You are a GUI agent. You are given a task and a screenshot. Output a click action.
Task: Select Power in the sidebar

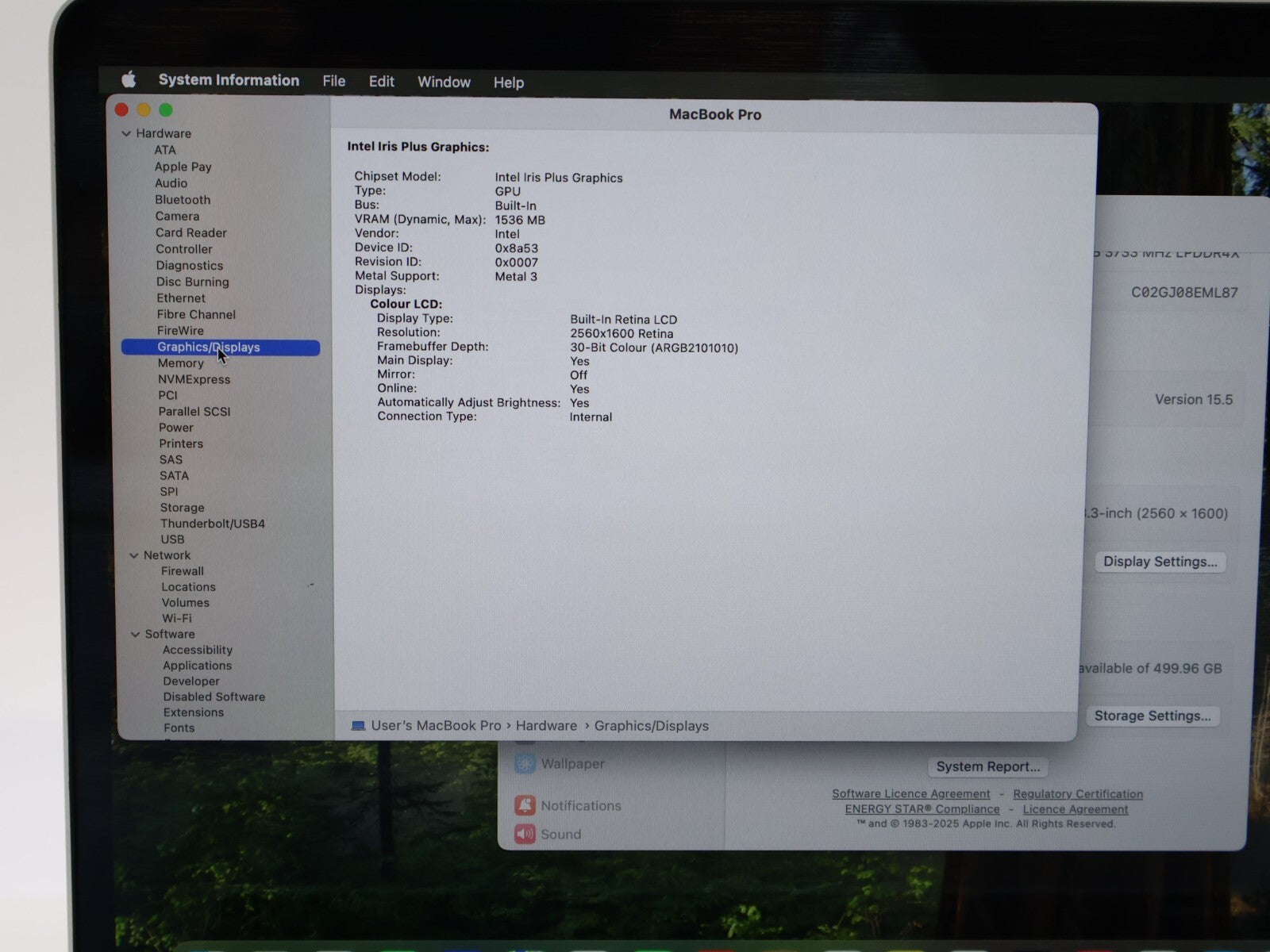tap(175, 428)
